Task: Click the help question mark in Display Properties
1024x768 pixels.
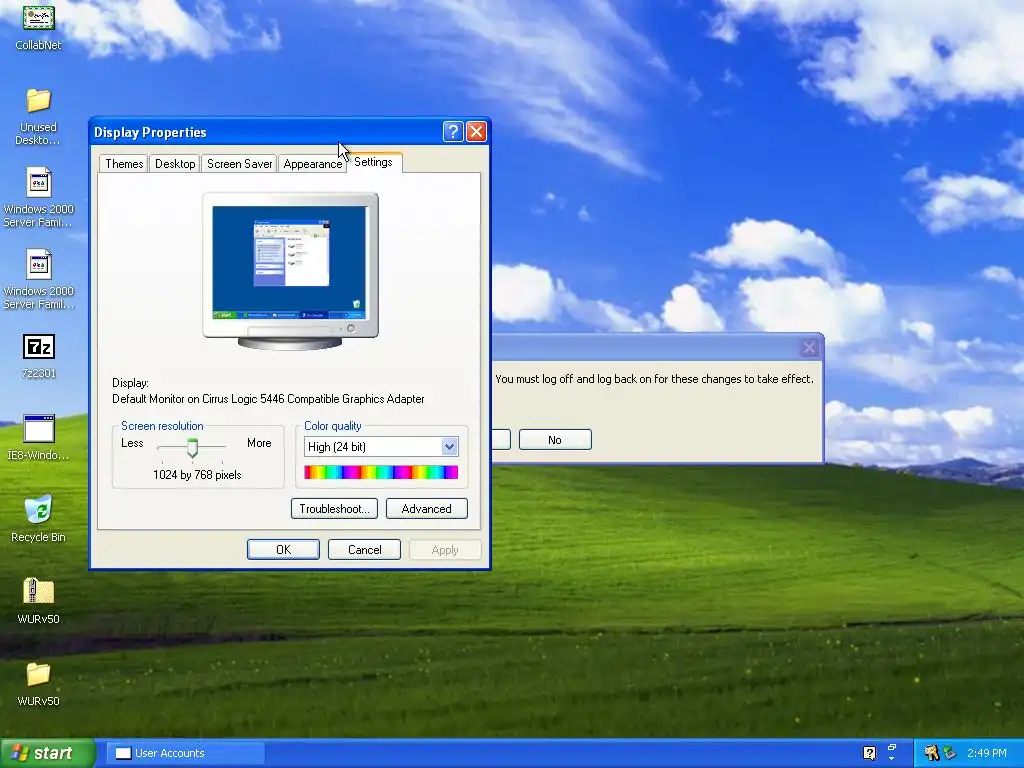Action: click(453, 132)
